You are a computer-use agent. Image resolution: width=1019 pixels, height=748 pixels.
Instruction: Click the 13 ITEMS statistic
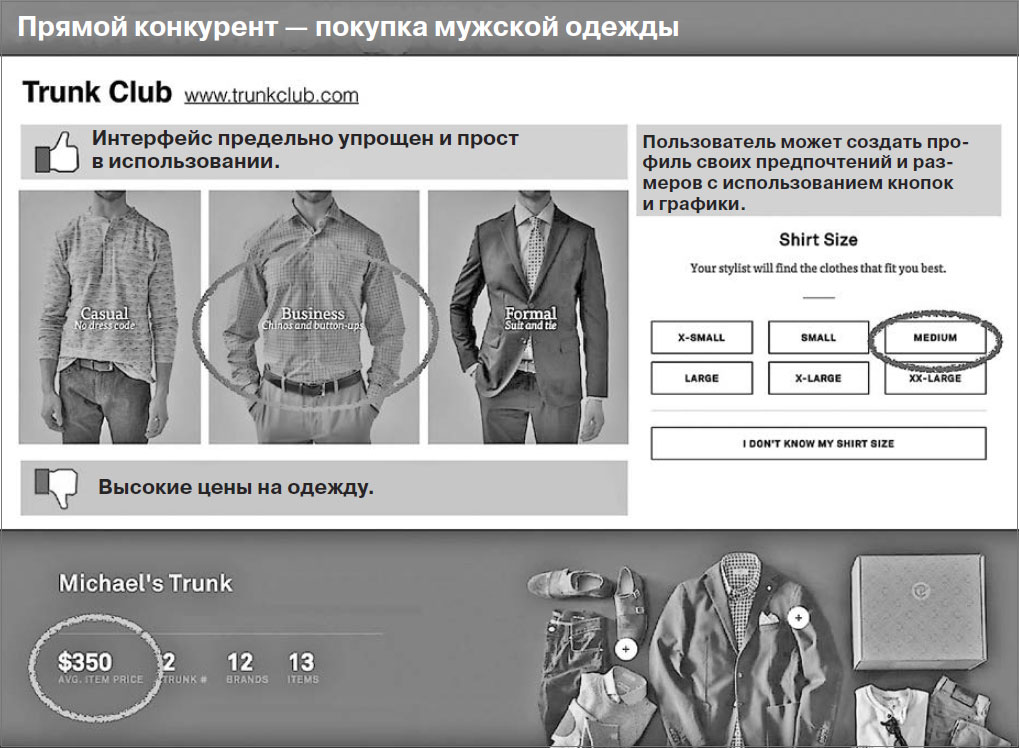(303, 668)
